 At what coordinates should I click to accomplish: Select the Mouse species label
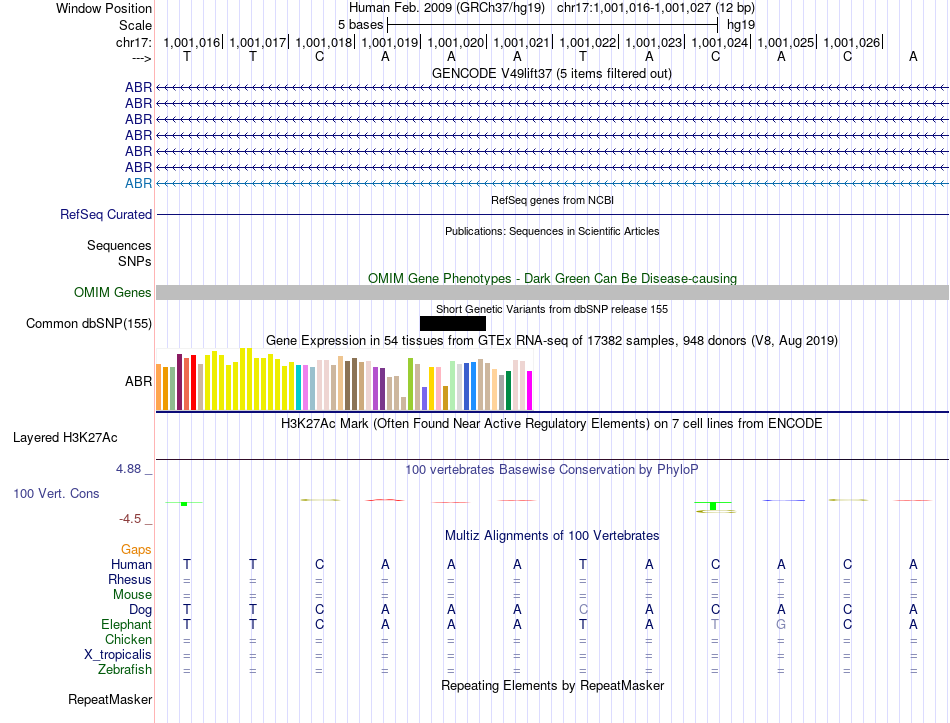(132, 595)
